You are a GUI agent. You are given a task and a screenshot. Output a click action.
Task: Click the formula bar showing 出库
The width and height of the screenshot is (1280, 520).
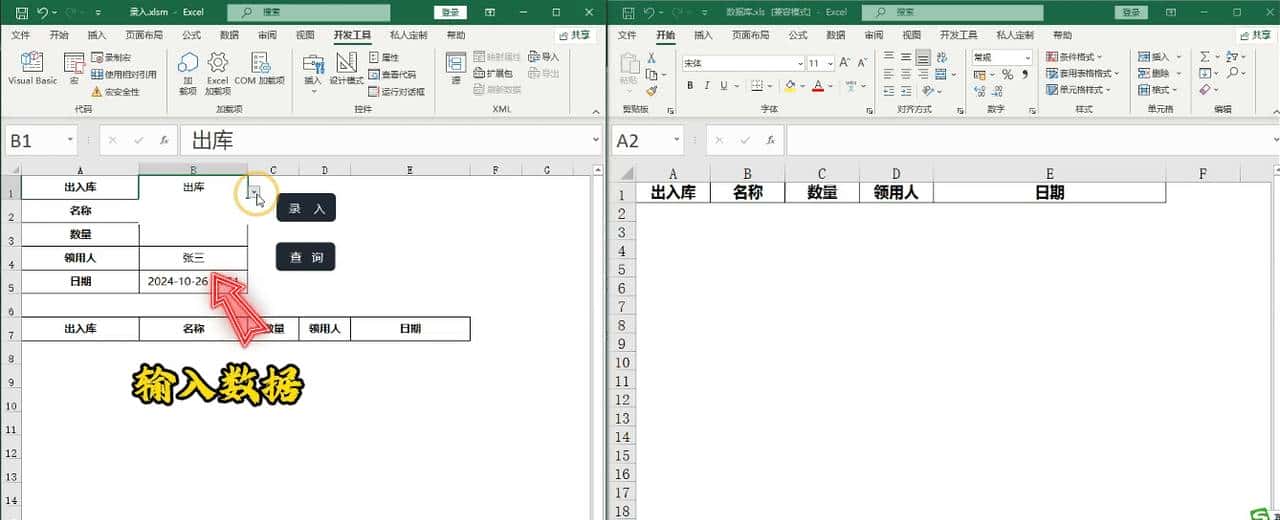click(x=390, y=141)
